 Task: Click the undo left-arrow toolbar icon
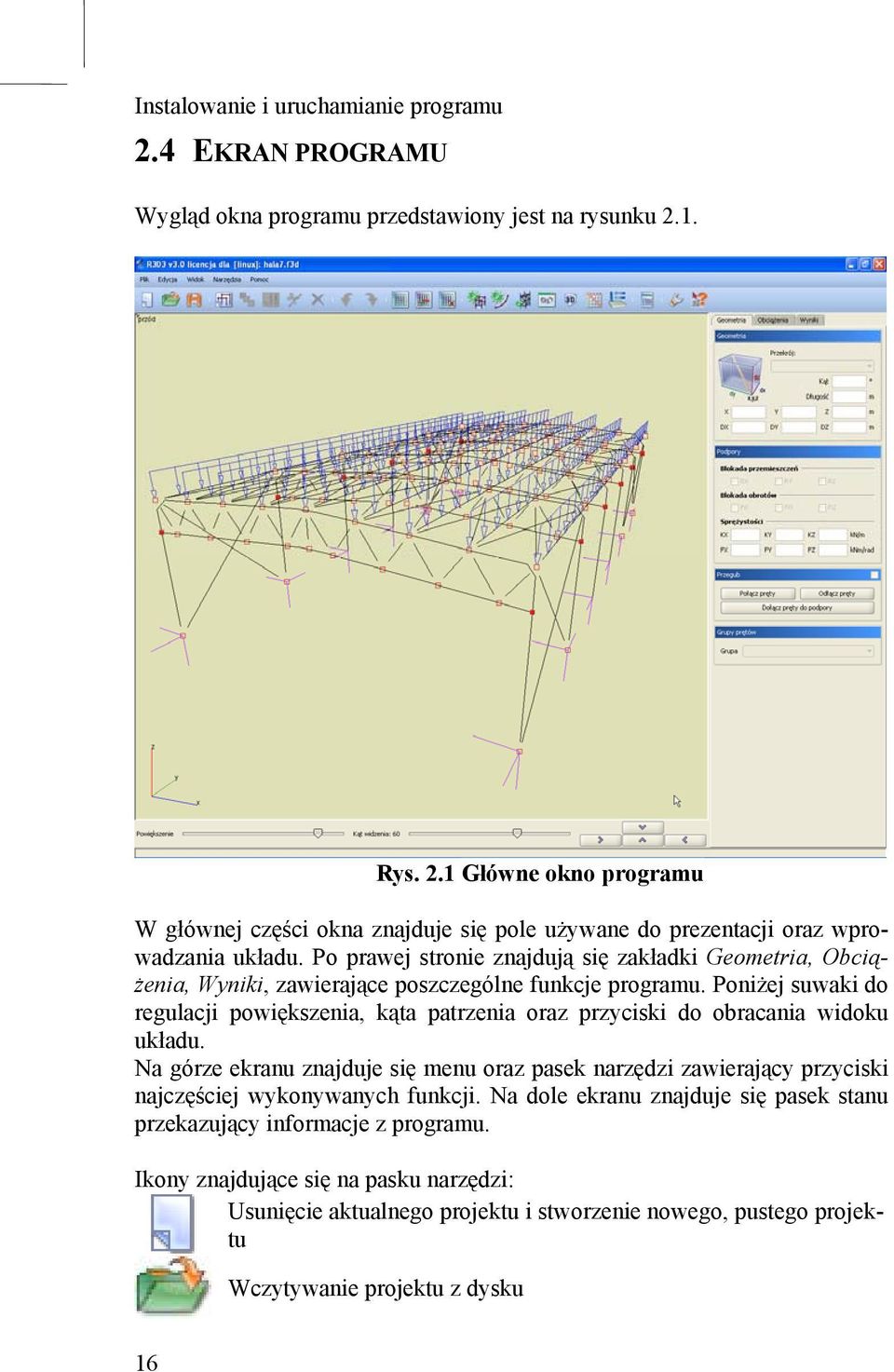click(345, 300)
